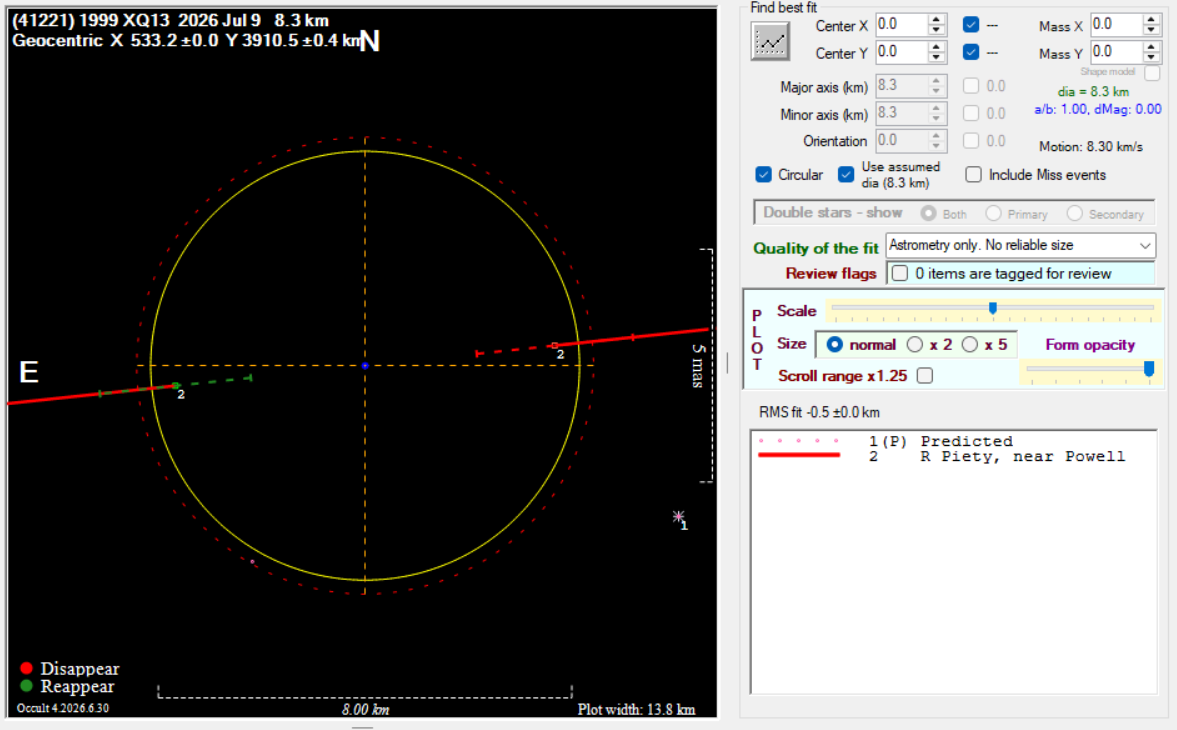
Task: Click the dia = 8.3 km label
Action: point(1093,92)
